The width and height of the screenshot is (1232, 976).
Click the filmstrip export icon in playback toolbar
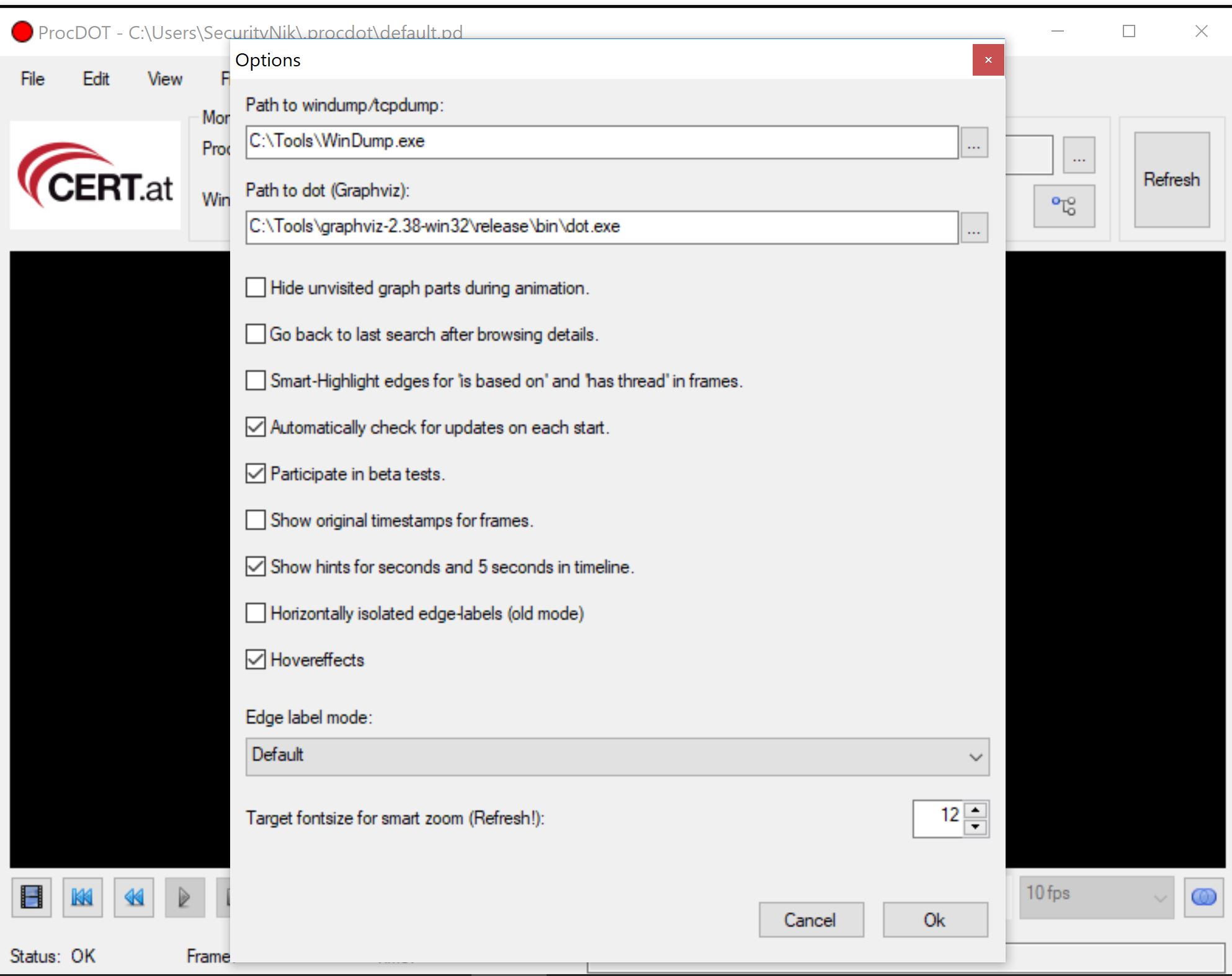(x=31, y=897)
